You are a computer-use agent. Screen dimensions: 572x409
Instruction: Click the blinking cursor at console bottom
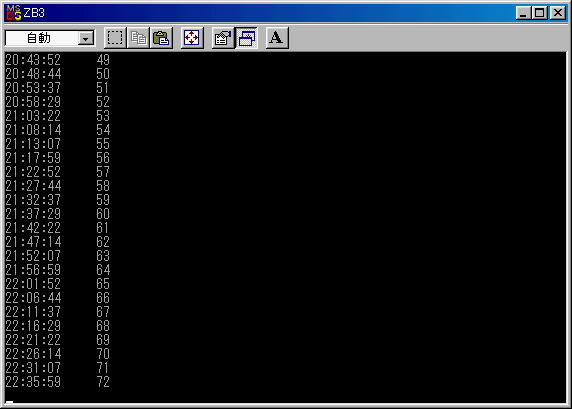point(9,402)
